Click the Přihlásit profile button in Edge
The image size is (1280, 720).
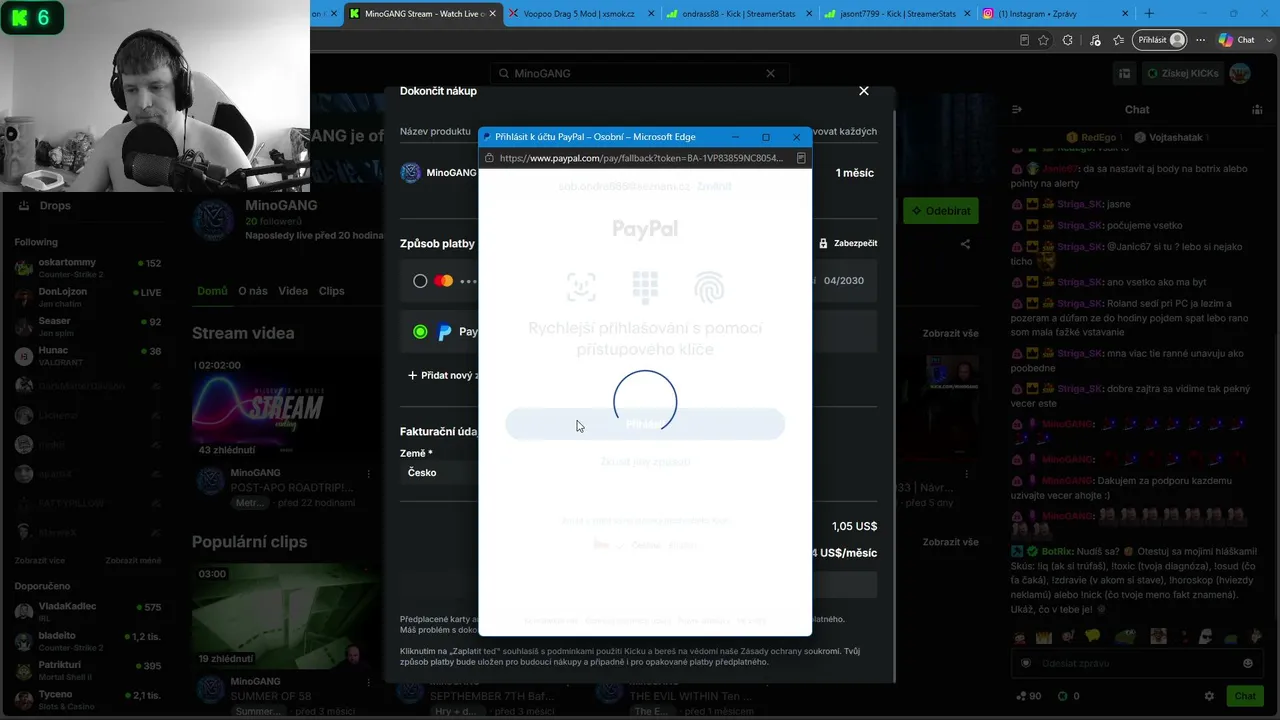tap(1160, 40)
